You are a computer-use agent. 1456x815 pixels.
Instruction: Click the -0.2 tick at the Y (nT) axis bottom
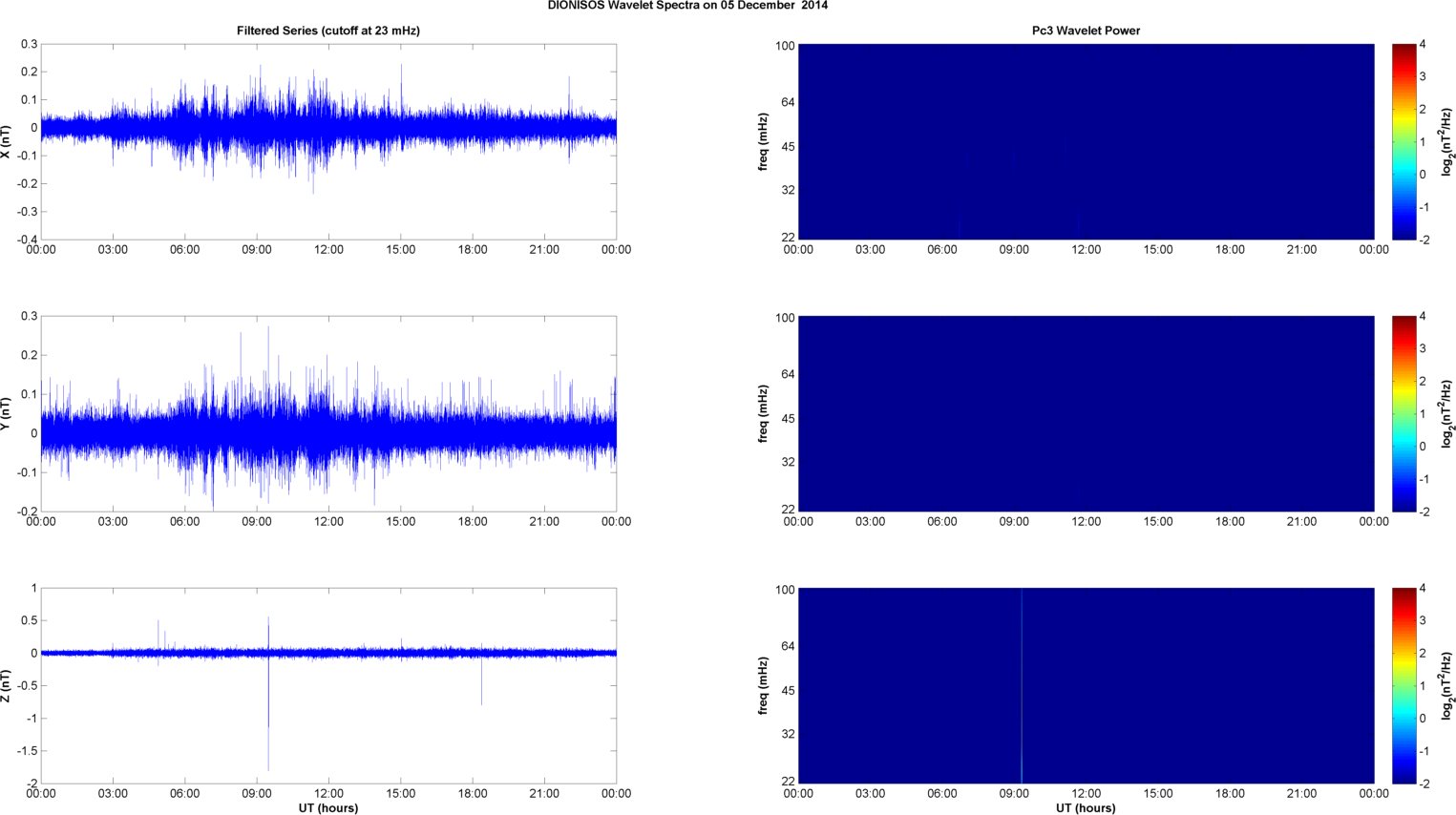click(x=28, y=512)
